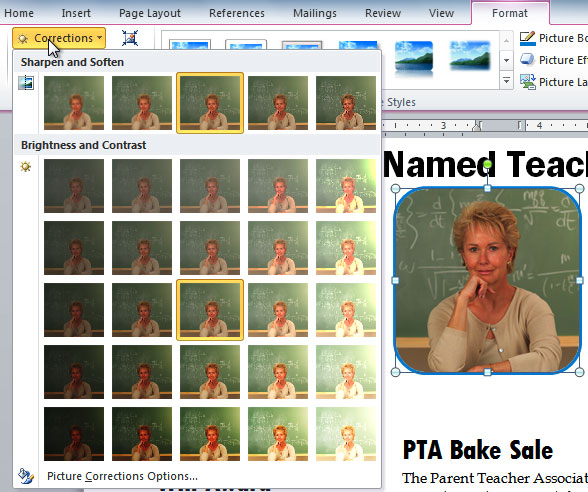
Task: Open the Review tab
Action: (383, 13)
